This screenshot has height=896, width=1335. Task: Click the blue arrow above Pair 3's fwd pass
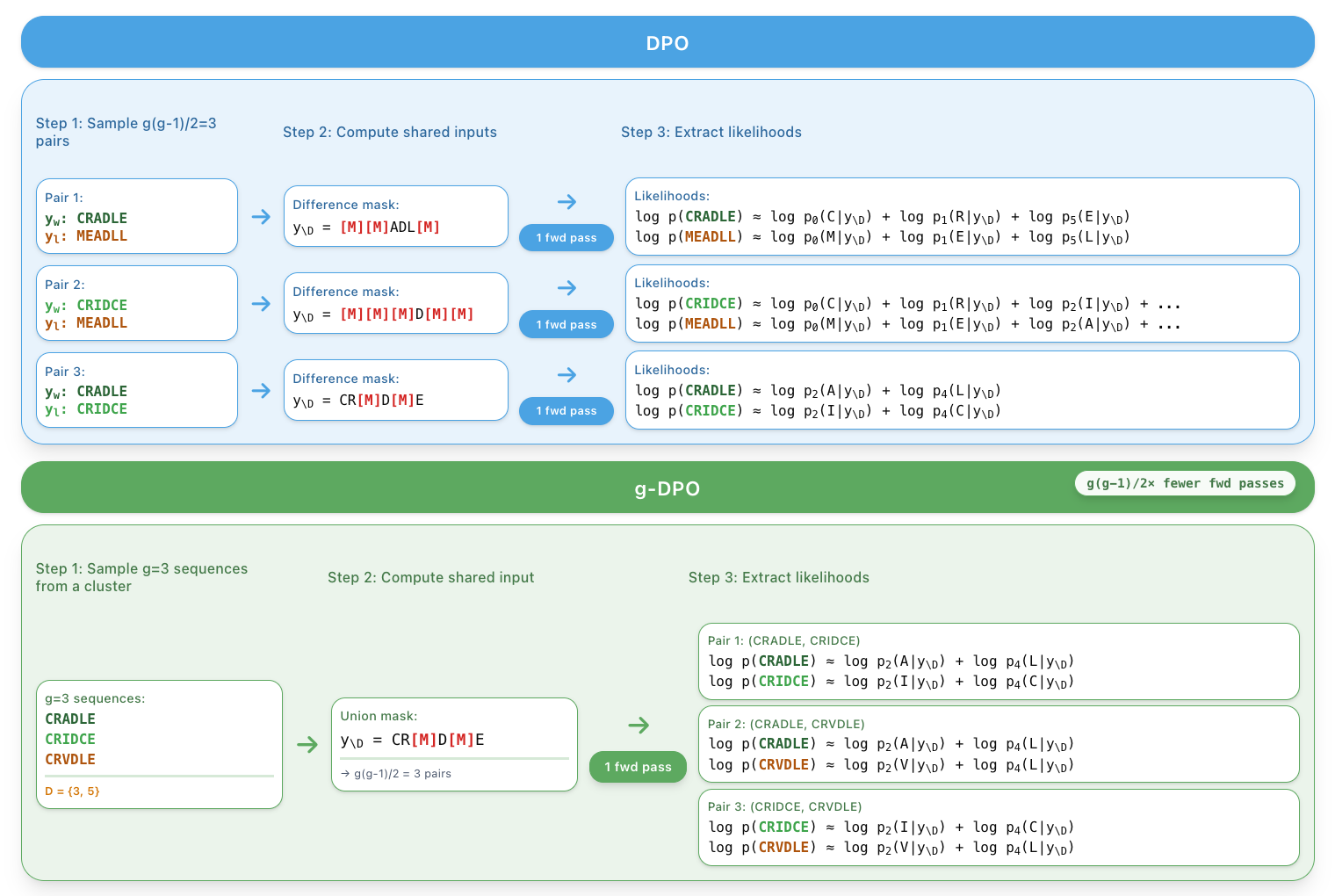pyautogui.click(x=566, y=375)
